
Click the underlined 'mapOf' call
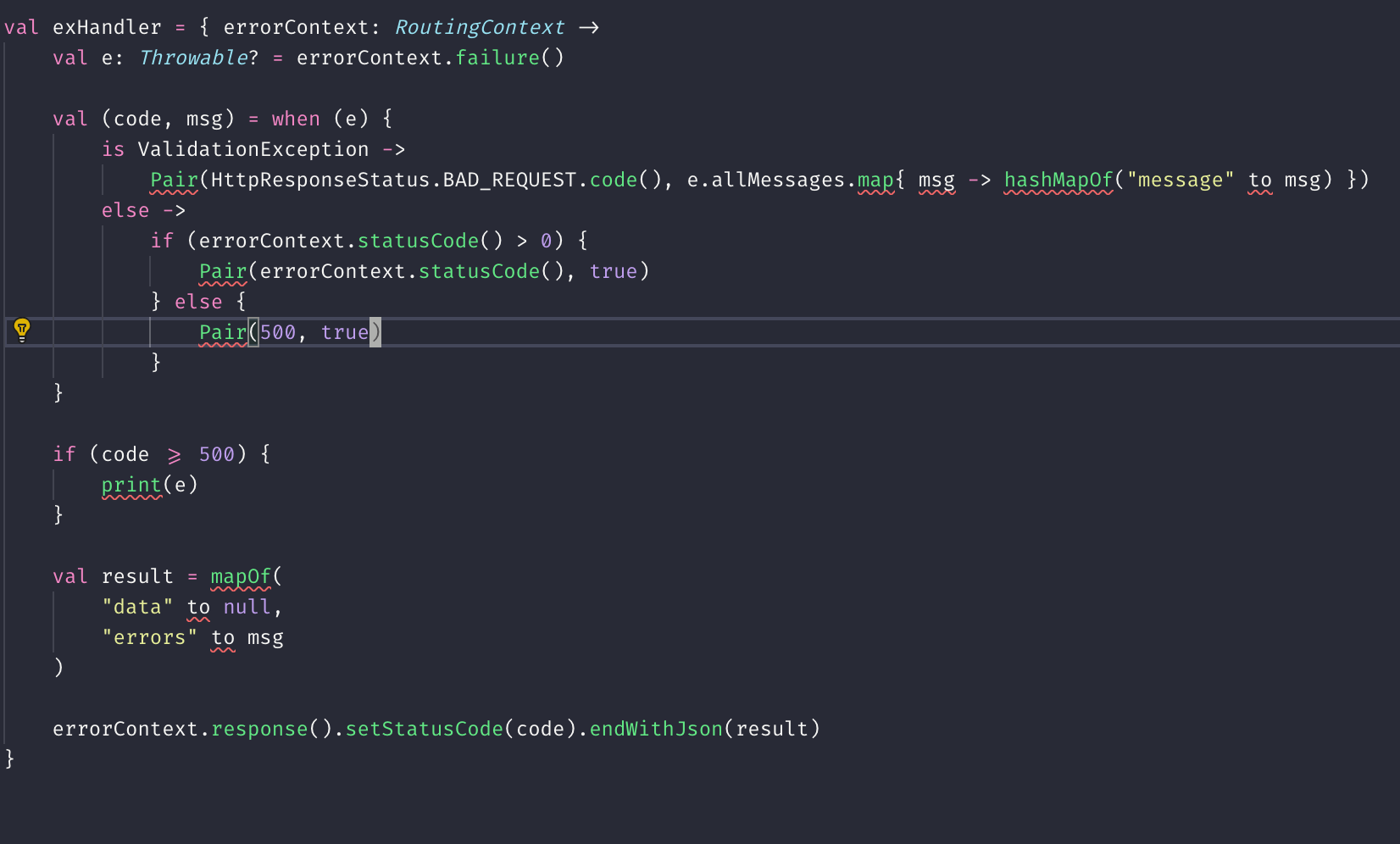click(241, 576)
